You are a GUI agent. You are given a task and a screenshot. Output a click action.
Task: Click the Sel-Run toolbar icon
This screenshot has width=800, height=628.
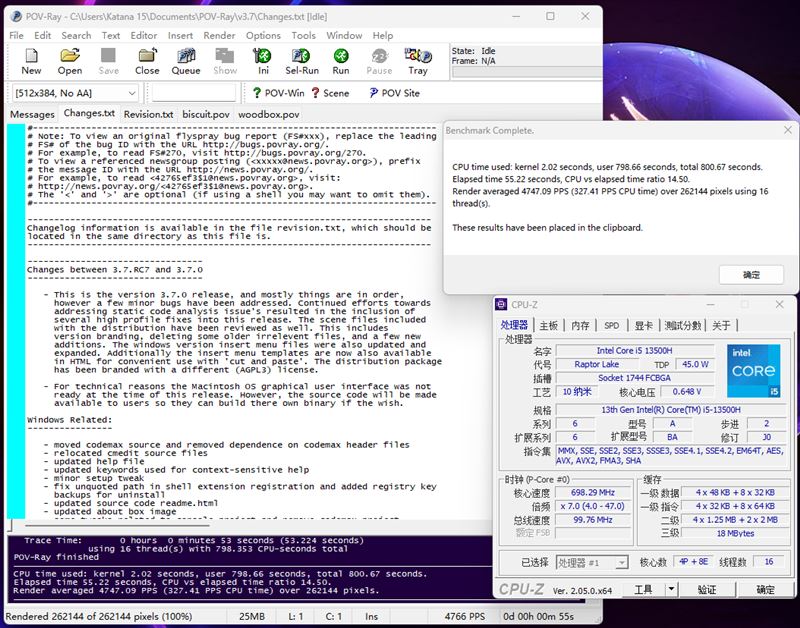[x=302, y=61]
